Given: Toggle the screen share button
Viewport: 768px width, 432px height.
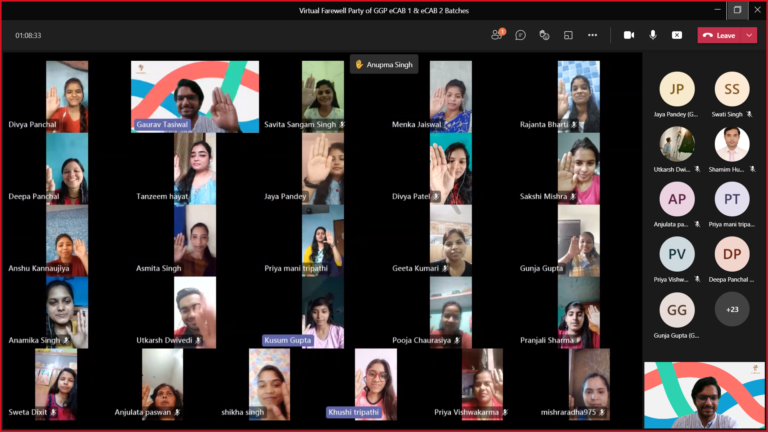Looking at the screenshot, I should pos(677,35).
